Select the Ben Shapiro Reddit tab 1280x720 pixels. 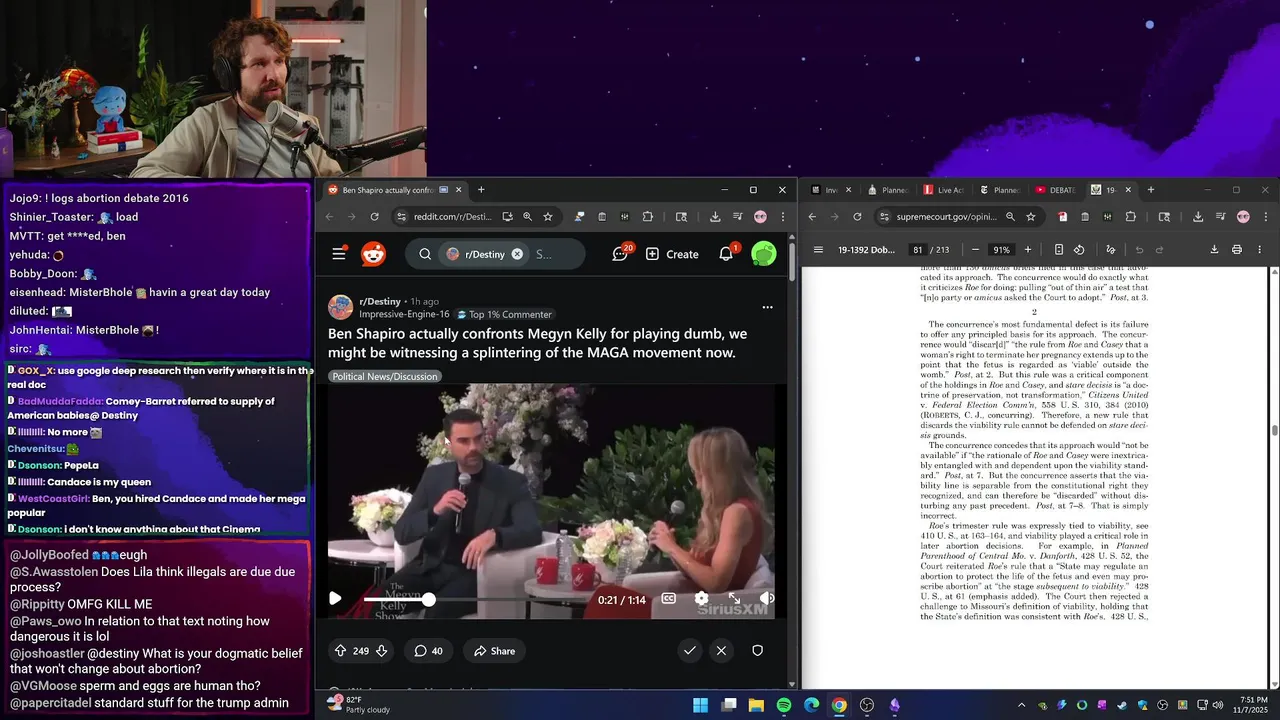(x=394, y=190)
